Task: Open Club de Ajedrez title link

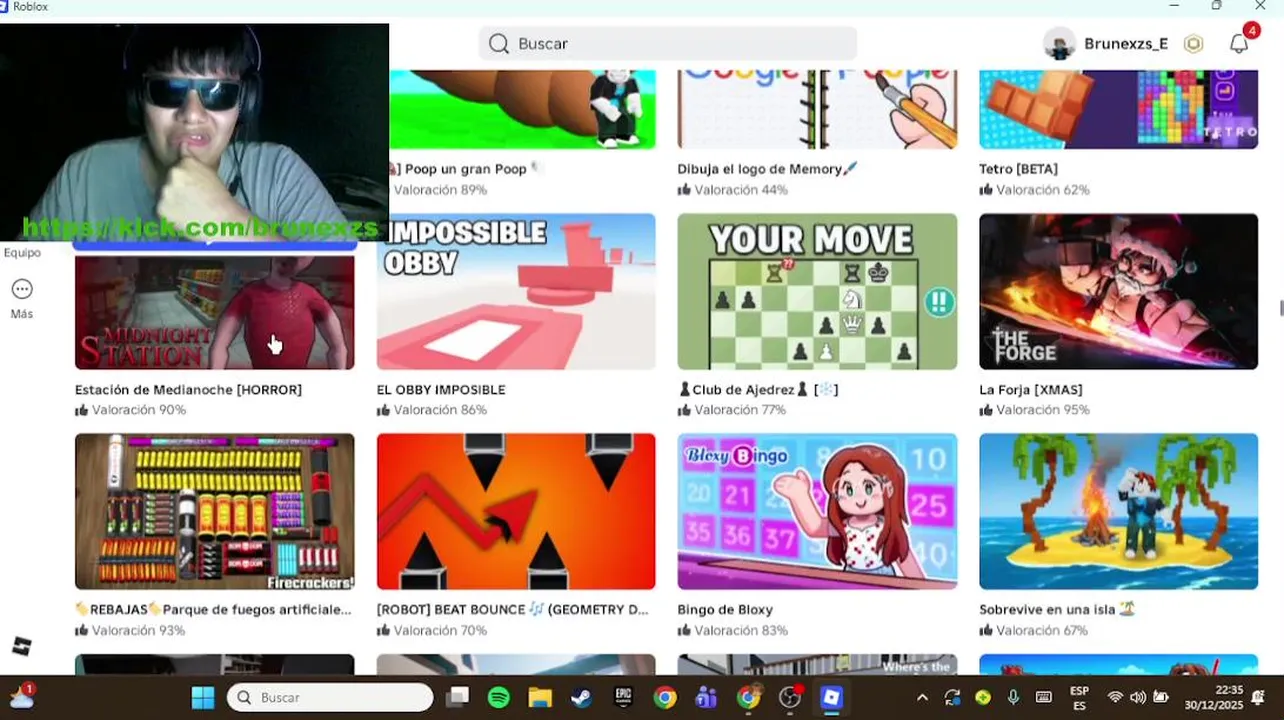Action: (x=758, y=390)
